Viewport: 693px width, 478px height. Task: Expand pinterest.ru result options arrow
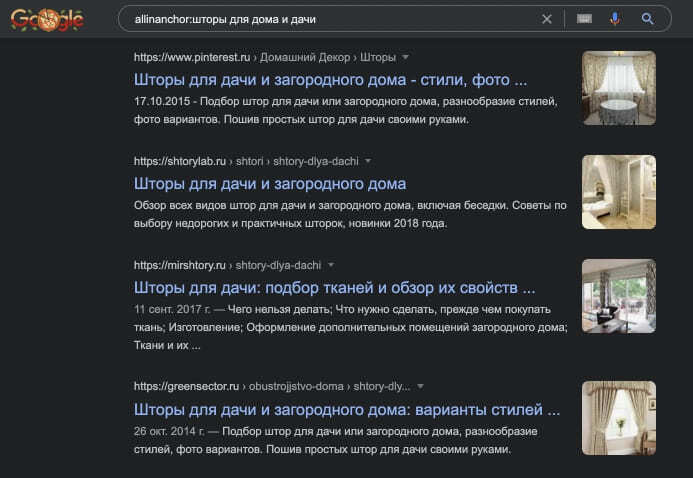[x=405, y=57]
